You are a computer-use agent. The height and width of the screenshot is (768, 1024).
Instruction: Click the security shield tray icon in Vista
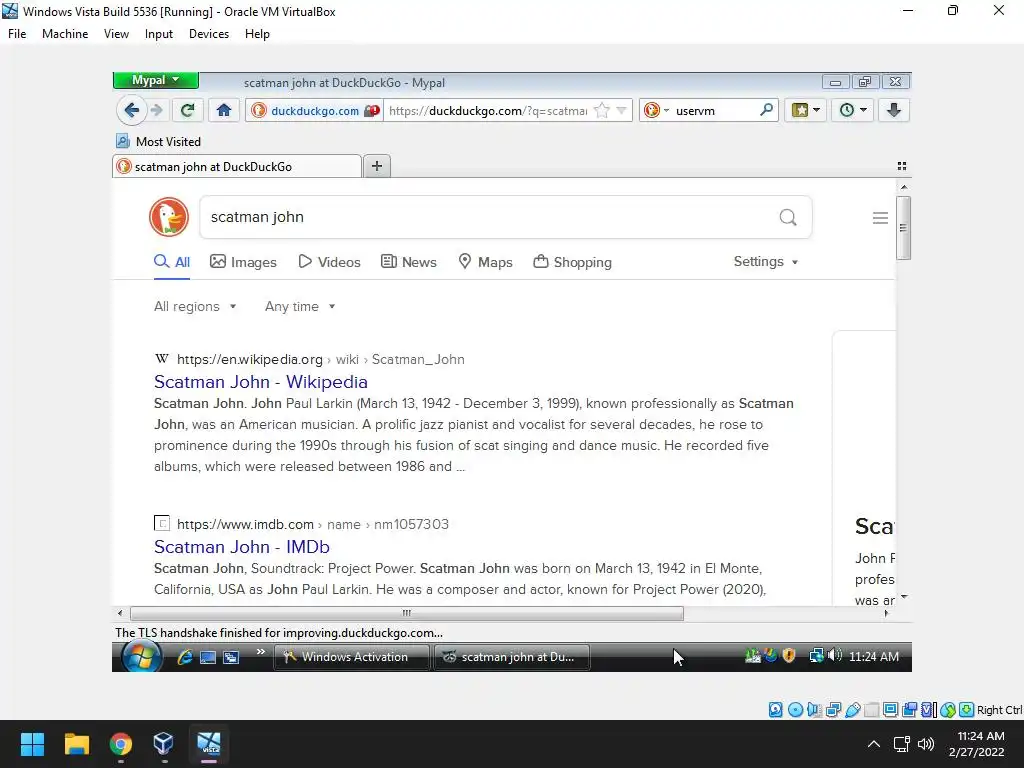[789, 655]
